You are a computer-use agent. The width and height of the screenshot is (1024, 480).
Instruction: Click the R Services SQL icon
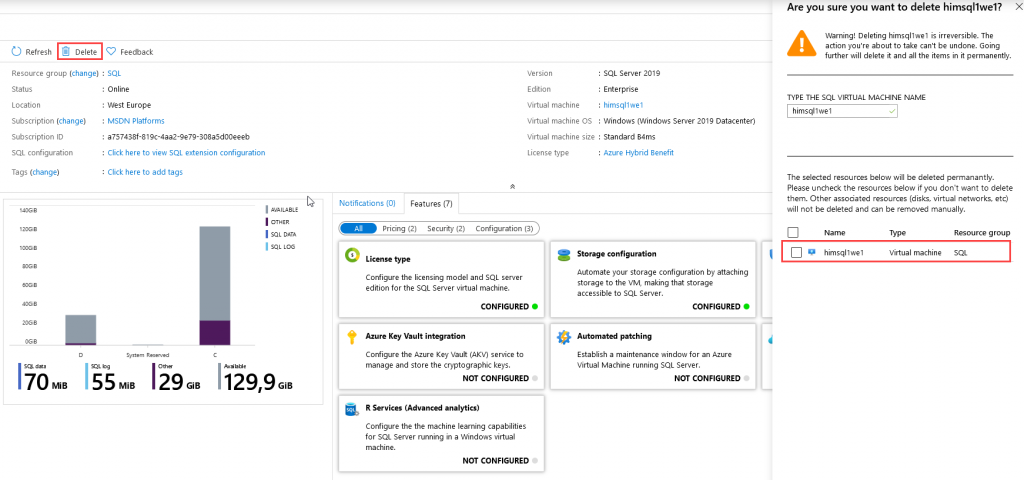(x=352, y=409)
